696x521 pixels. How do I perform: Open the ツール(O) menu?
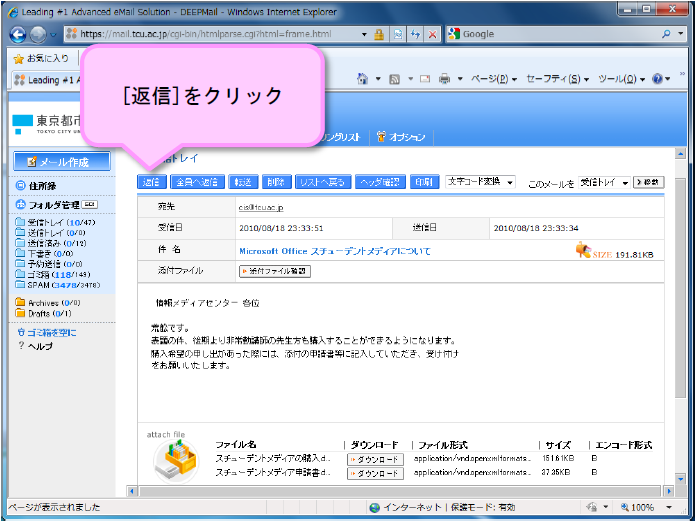[621, 79]
